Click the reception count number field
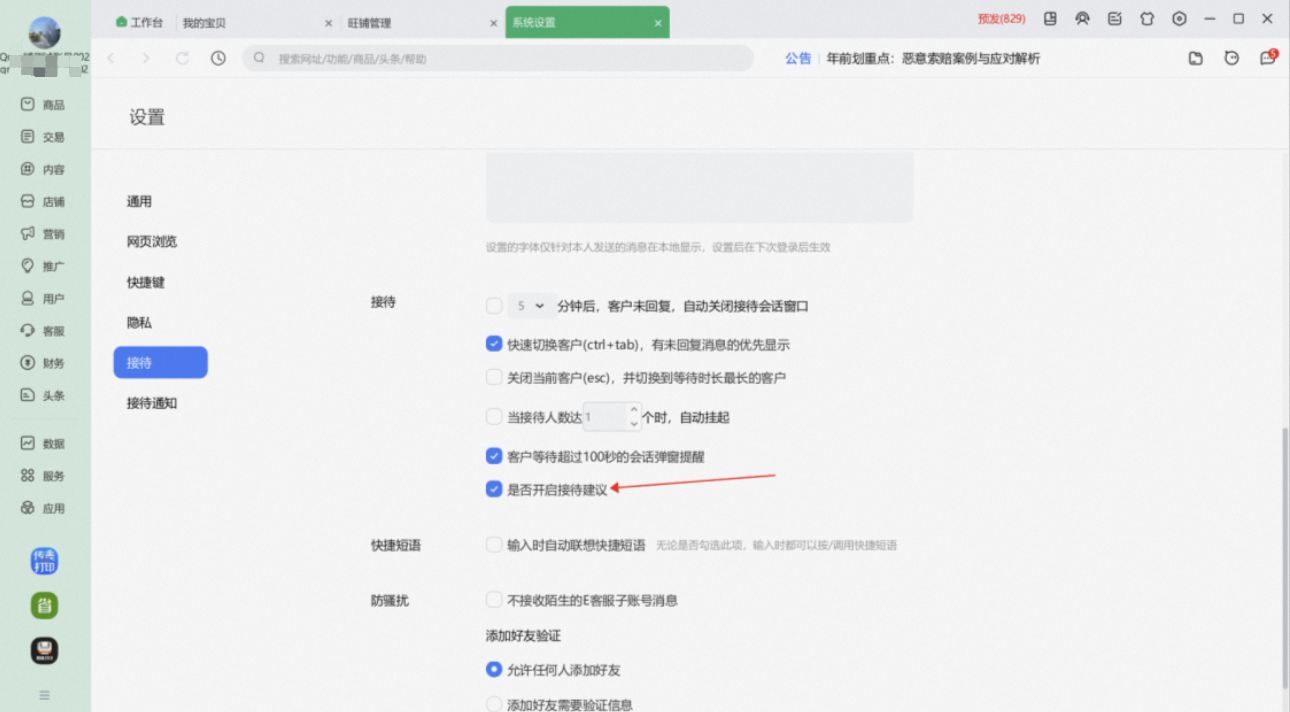This screenshot has width=1290, height=712. (605, 417)
